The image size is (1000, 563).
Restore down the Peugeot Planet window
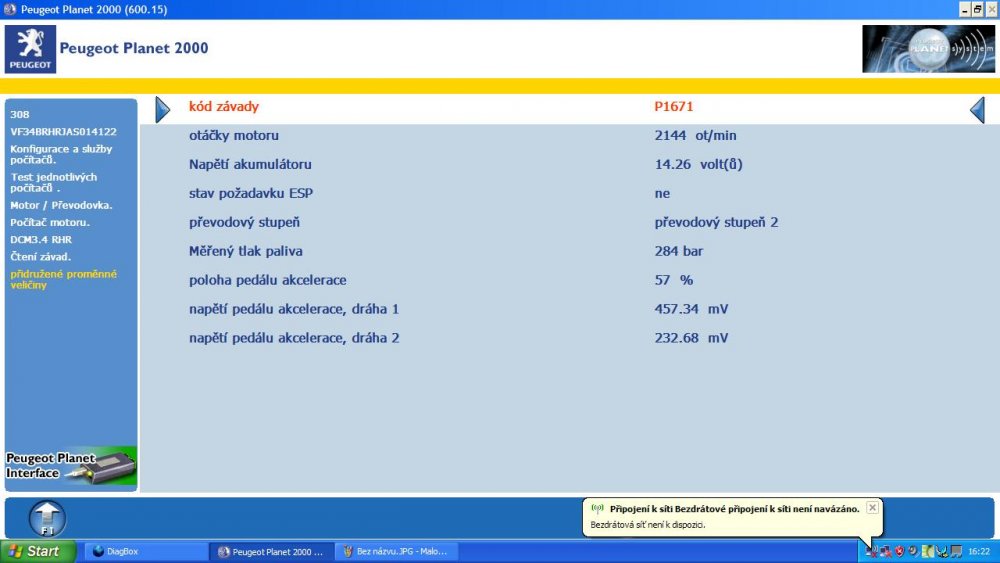point(977,9)
